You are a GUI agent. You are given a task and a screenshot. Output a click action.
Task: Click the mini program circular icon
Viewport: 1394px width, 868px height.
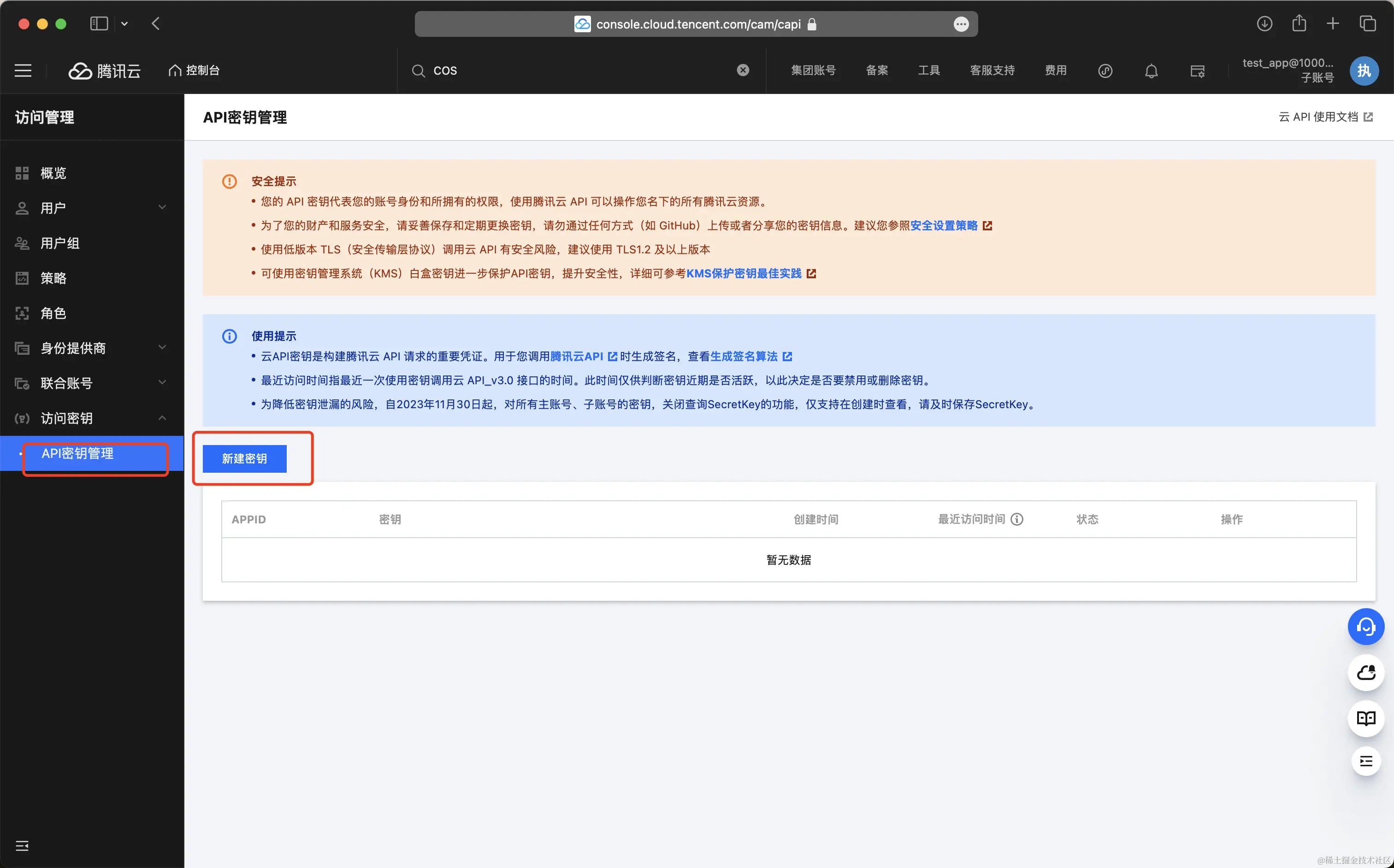tap(1105, 70)
